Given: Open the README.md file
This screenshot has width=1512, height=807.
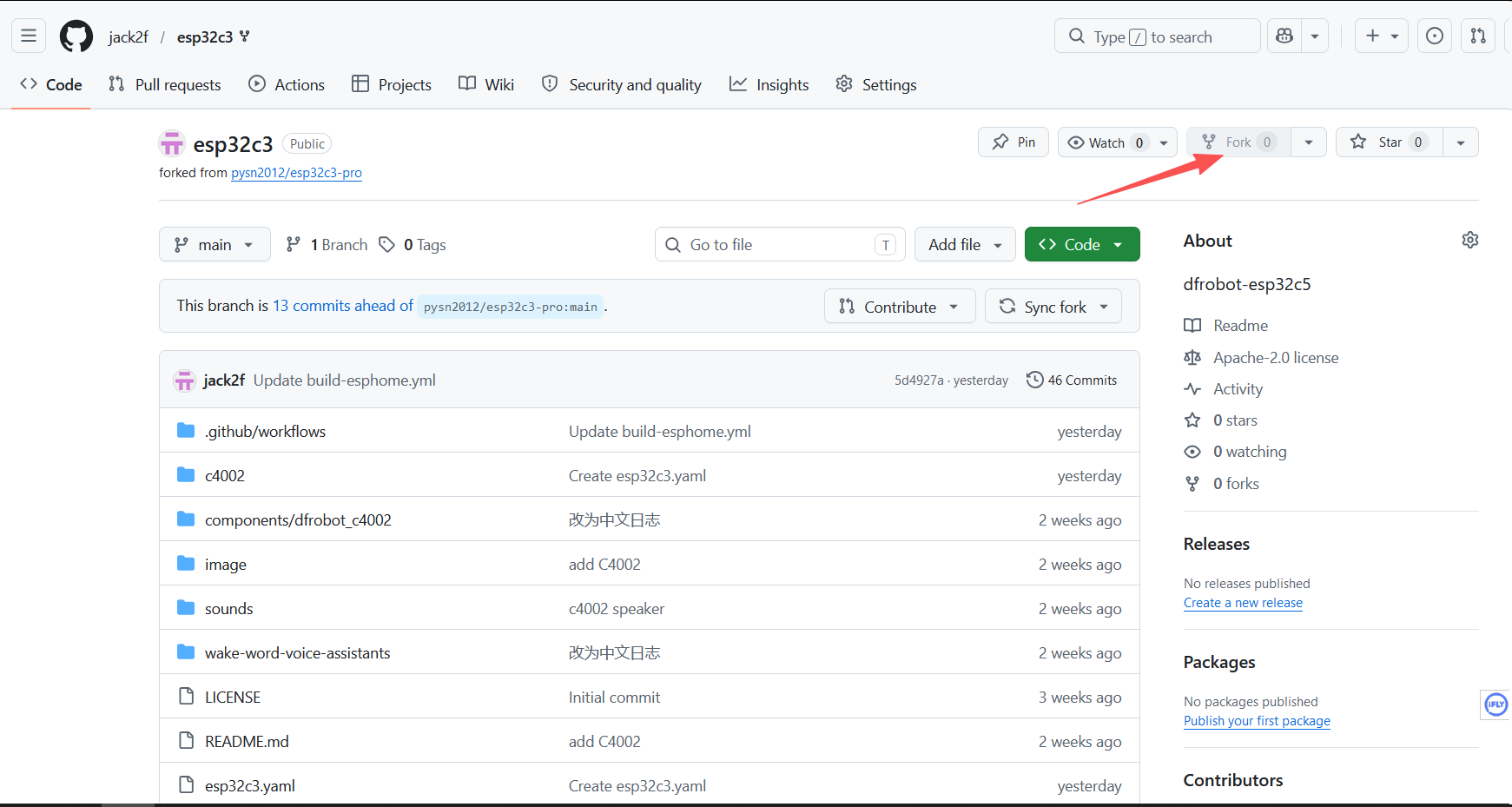Looking at the screenshot, I should coord(247,742).
